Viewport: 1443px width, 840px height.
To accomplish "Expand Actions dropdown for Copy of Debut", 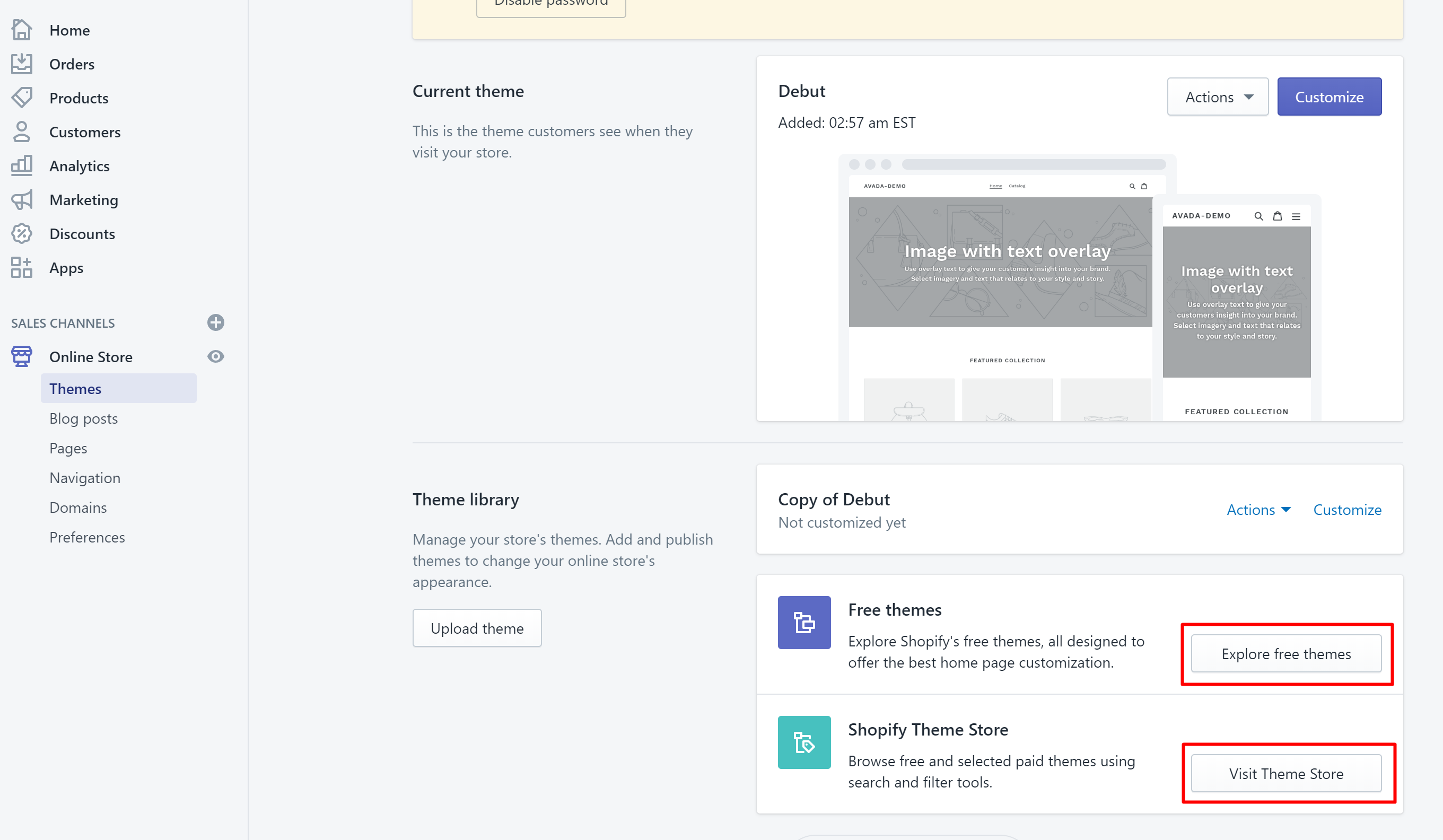I will (1257, 509).
